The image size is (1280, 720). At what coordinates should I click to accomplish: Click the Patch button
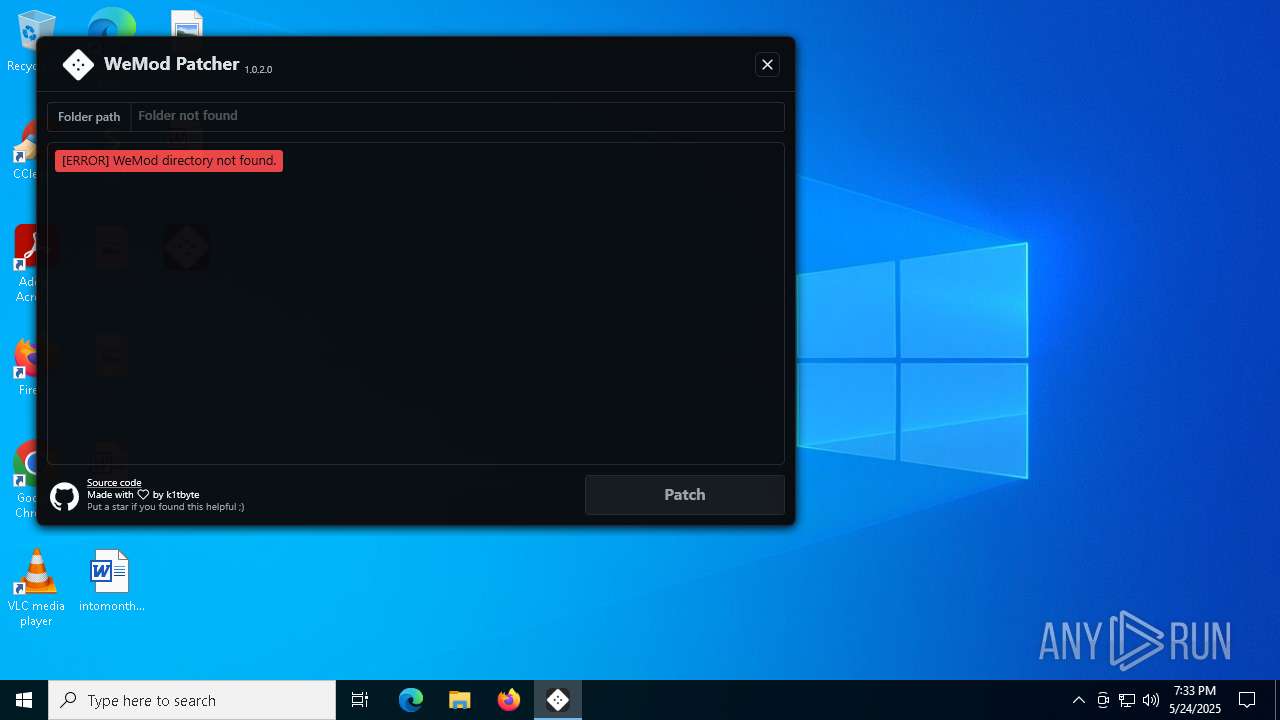click(685, 495)
